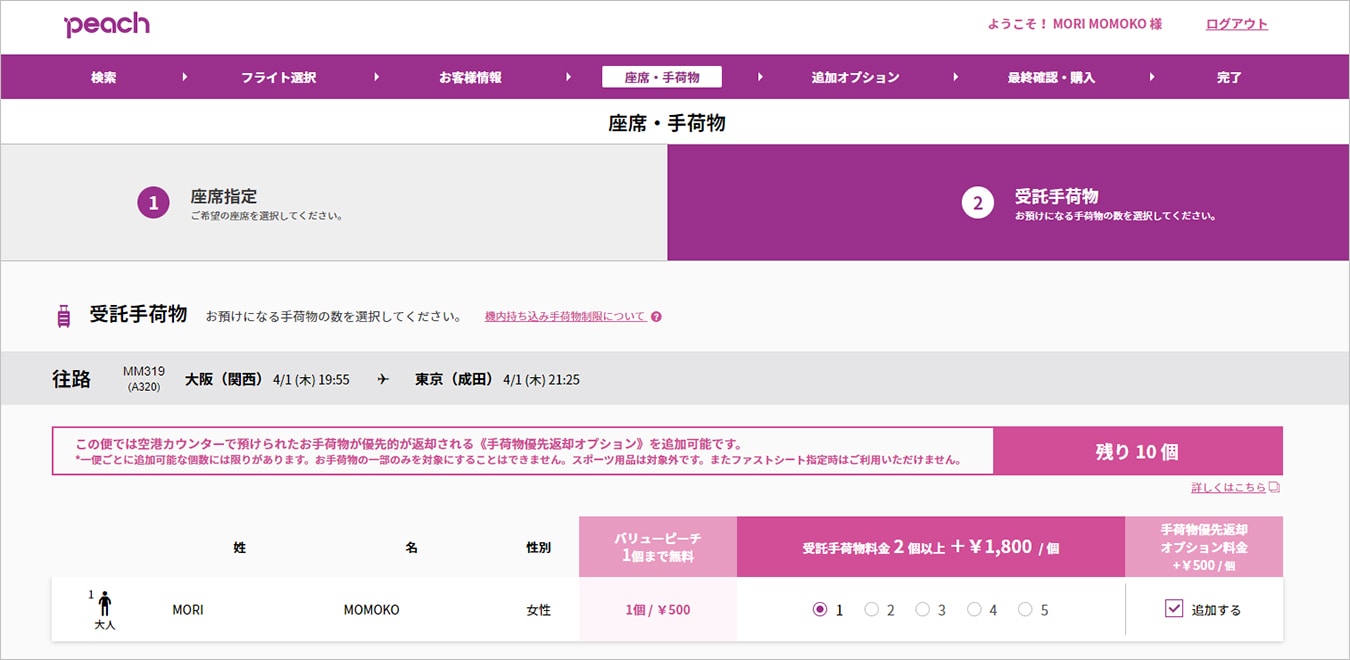The image size is (1350, 660).
Task: Click arrival 東京（成田） 4/1 21:25
Action: click(497, 380)
